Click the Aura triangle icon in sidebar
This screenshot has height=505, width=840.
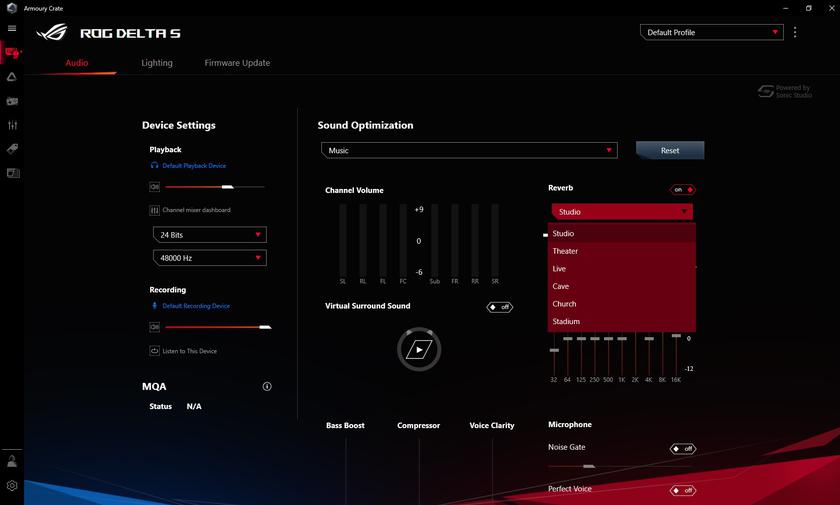click(x=12, y=77)
